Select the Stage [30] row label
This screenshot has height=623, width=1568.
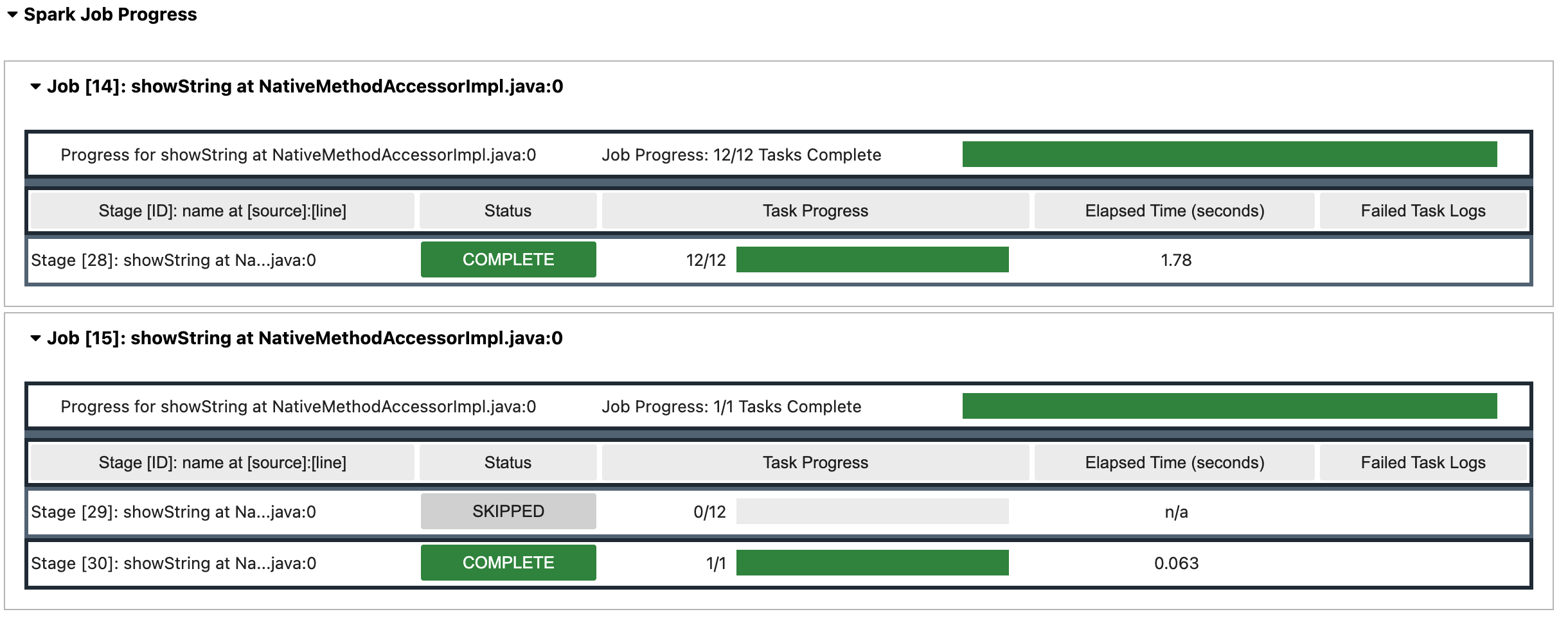click(x=174, y=563)
